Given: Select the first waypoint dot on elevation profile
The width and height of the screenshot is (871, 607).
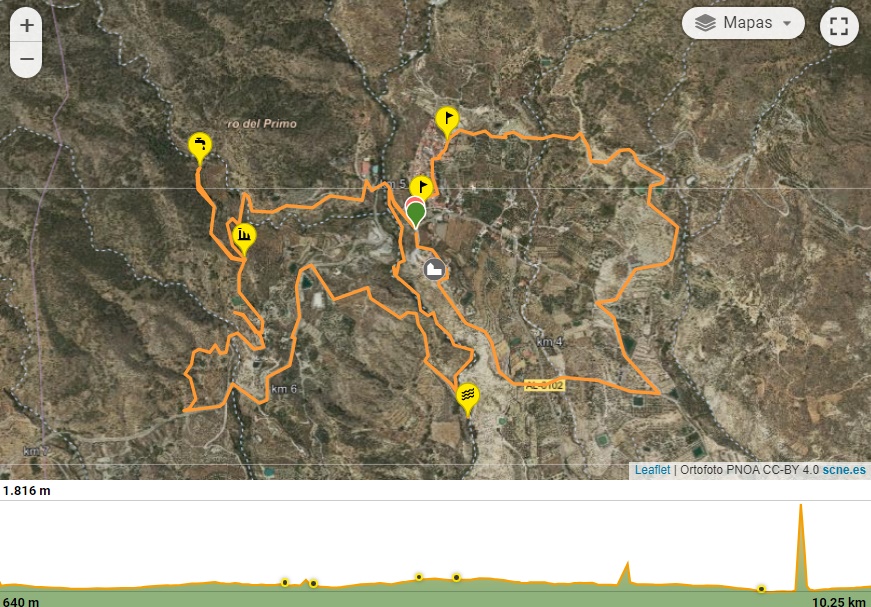Looking at the screenshot, I should (284, 583).
